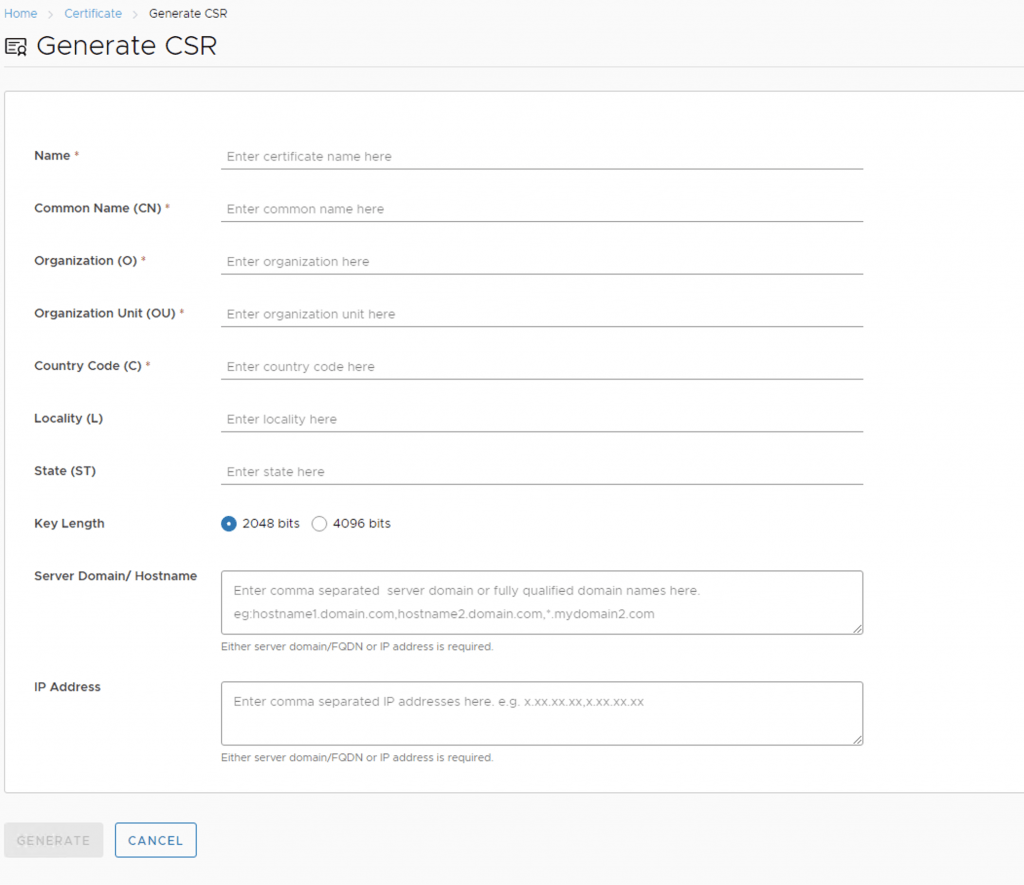Screen dimensions: 1024x885
Task: Click the IP Address text area resize handle
Action: (857, 740)
